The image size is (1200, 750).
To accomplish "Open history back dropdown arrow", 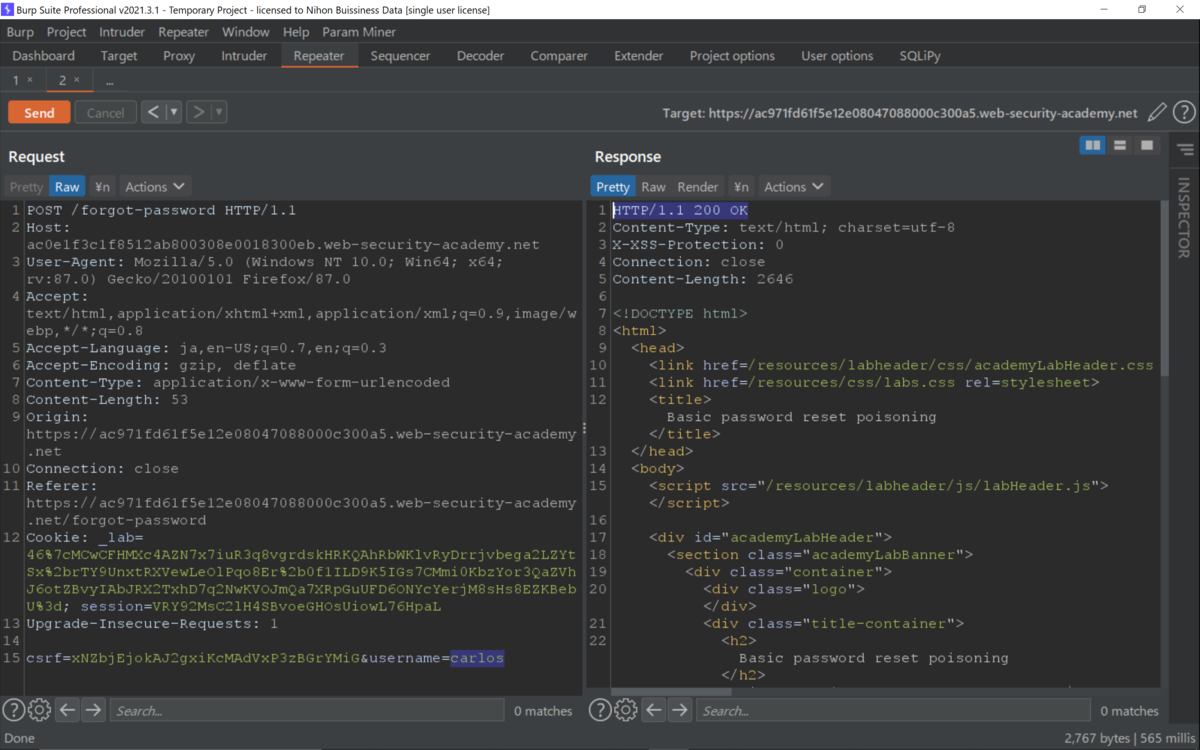I will point(174,113).
